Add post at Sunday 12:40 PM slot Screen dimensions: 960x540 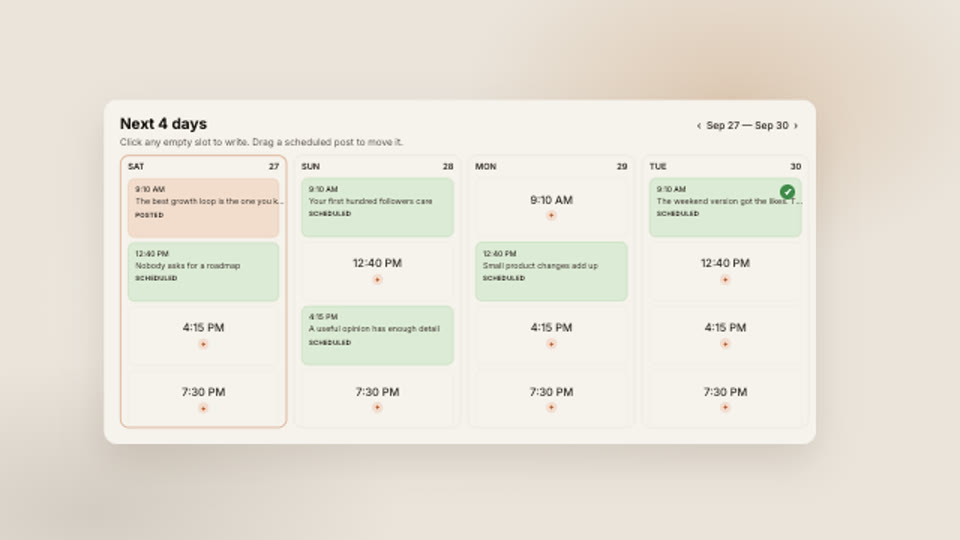(x=377, y=280)
